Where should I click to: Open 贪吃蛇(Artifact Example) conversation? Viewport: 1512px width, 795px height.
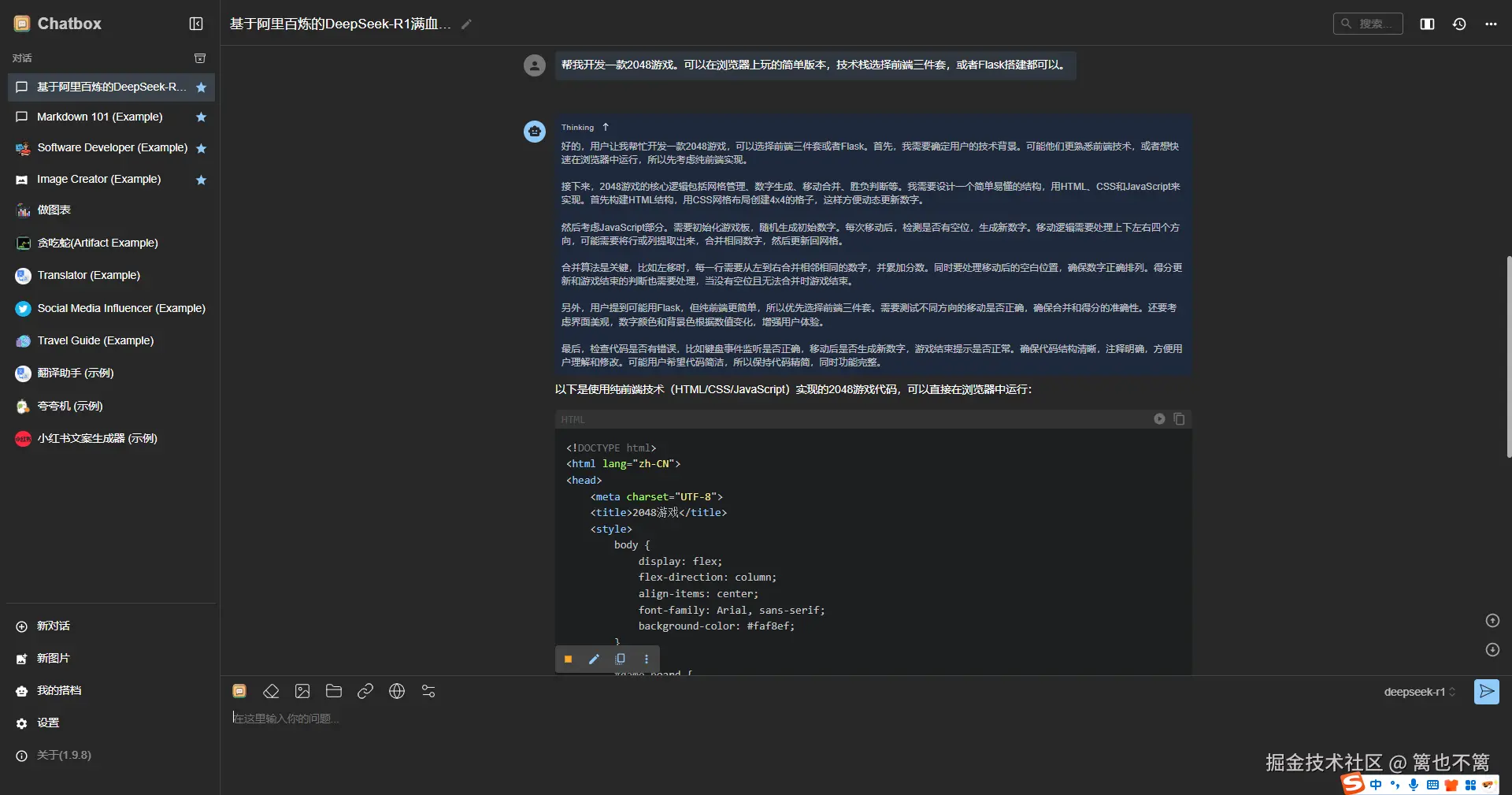(111, 243)
